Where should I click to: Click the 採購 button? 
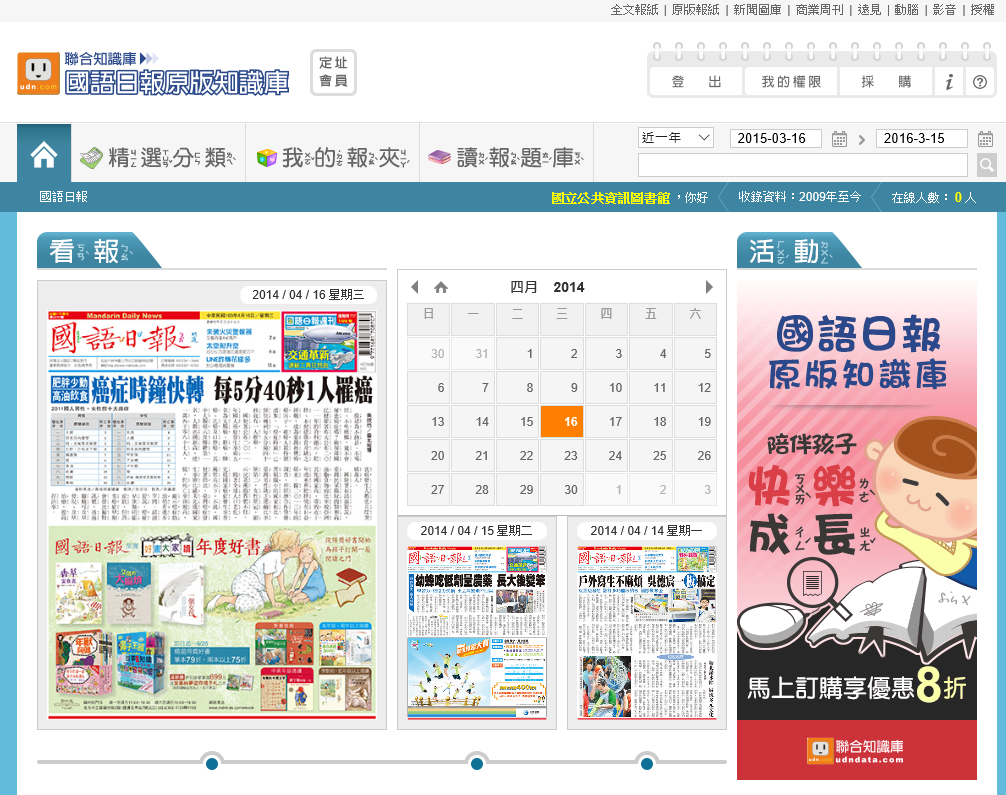[x=886, y=81]
